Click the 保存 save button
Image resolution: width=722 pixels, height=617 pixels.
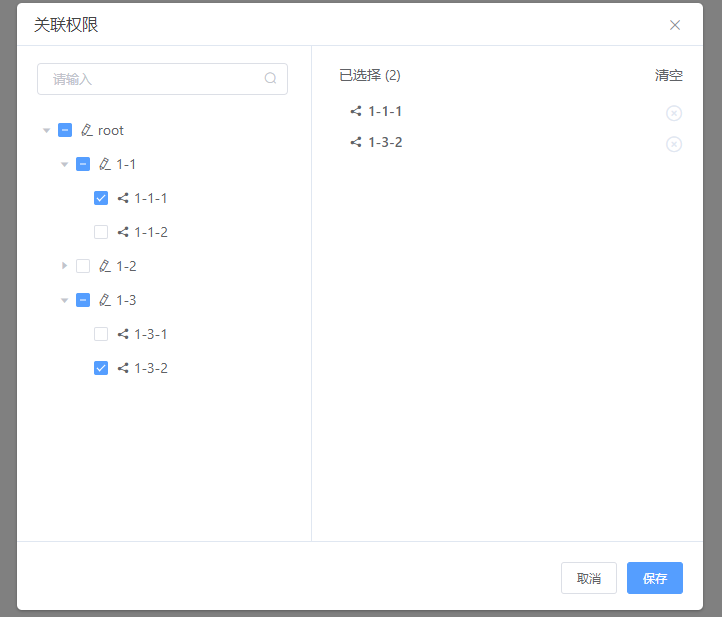click(x=654, y=578)
